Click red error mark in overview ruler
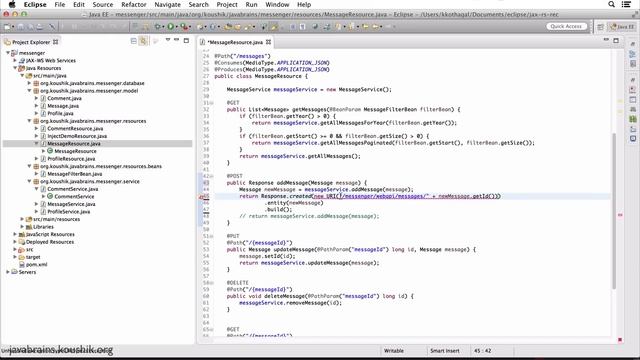This screenshot has width=640, height=360. click(620, 215)
